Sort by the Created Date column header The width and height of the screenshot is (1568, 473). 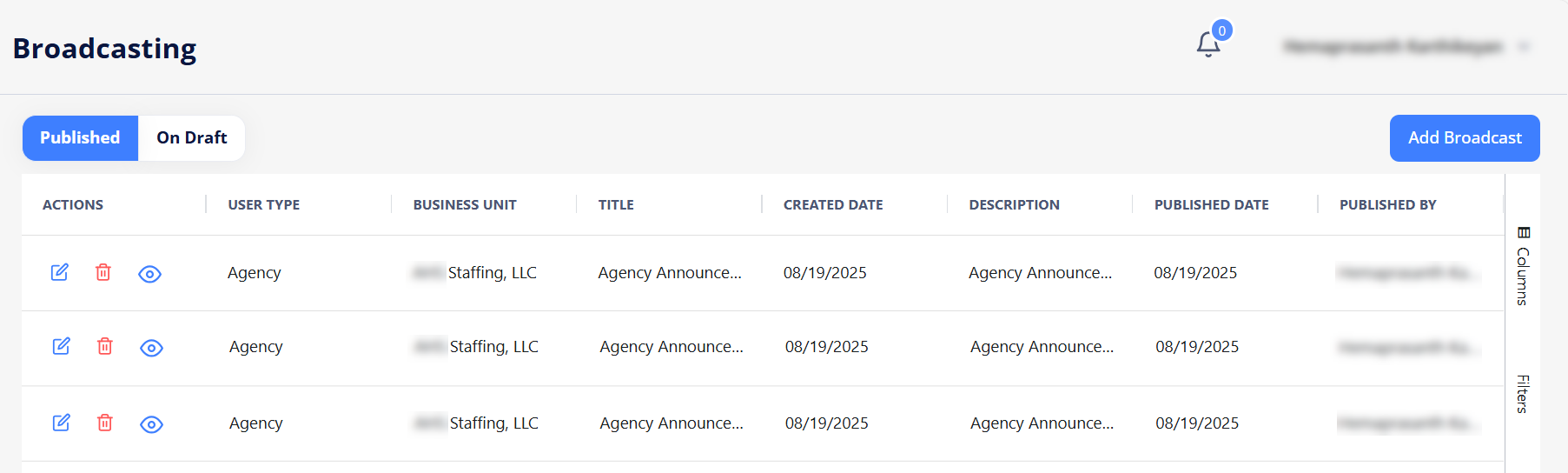pyautogui.click(x=833, y=204)
